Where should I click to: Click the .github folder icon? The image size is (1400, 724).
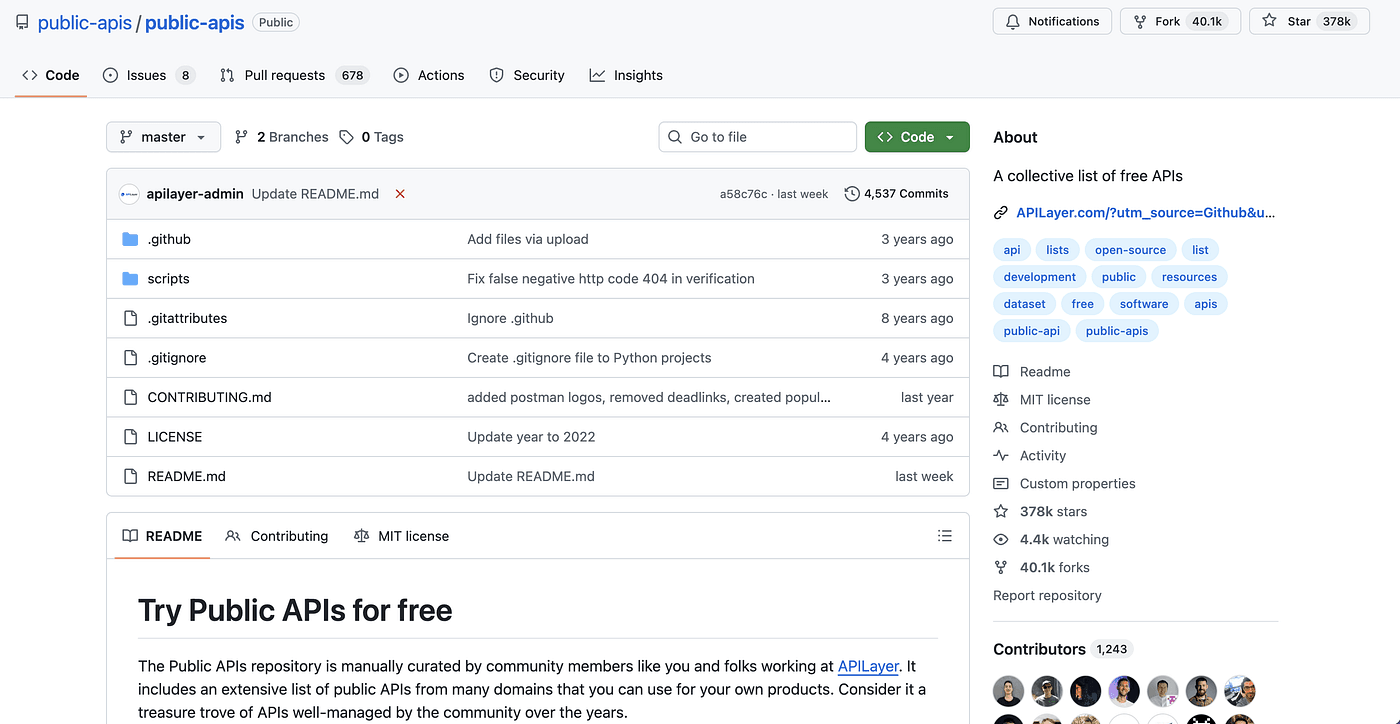pos(130,239)
